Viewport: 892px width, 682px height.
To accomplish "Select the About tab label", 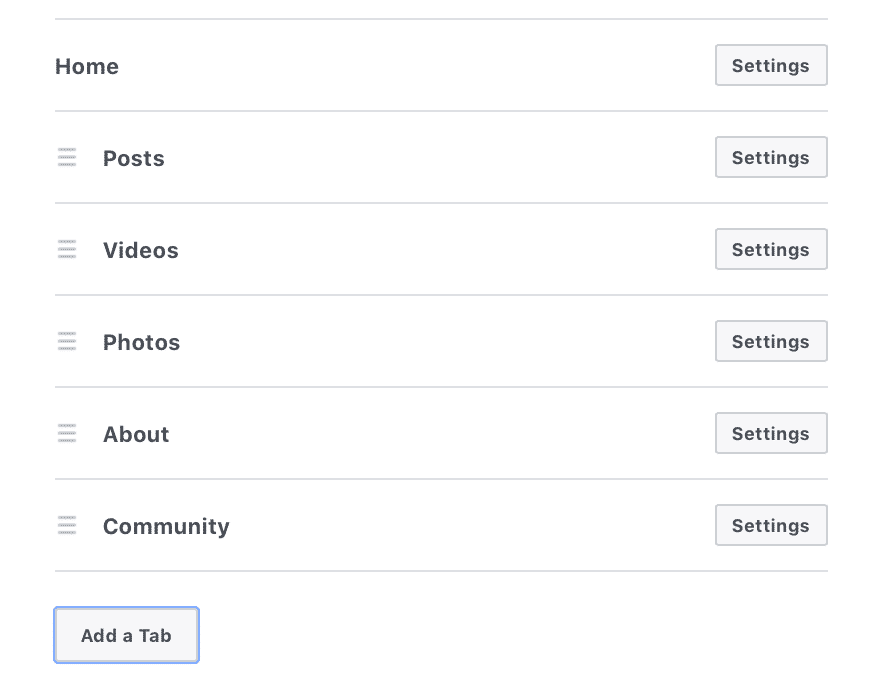I will click(136, 435).
